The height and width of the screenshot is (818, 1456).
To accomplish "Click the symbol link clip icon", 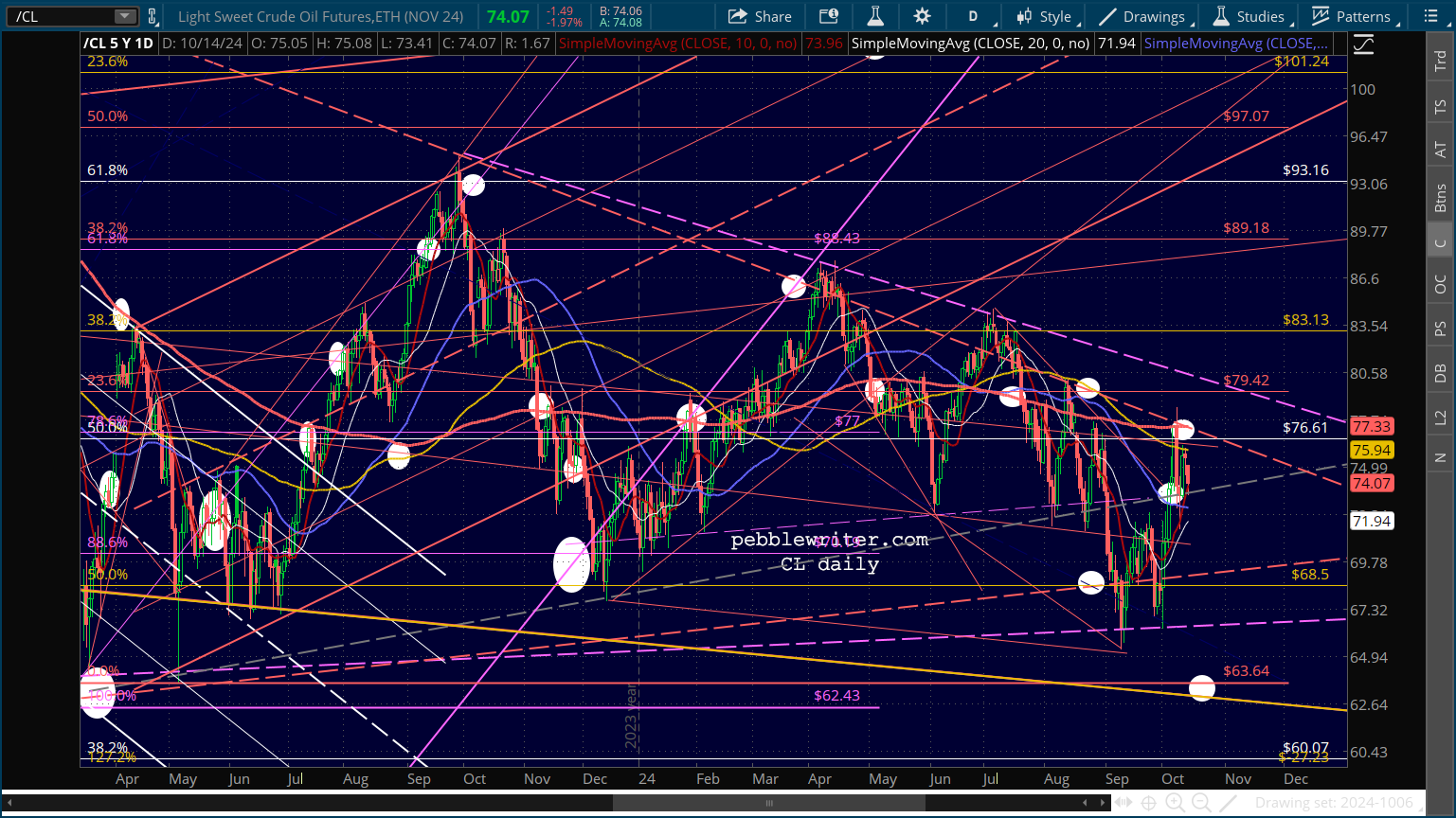I will click(153, 16).
